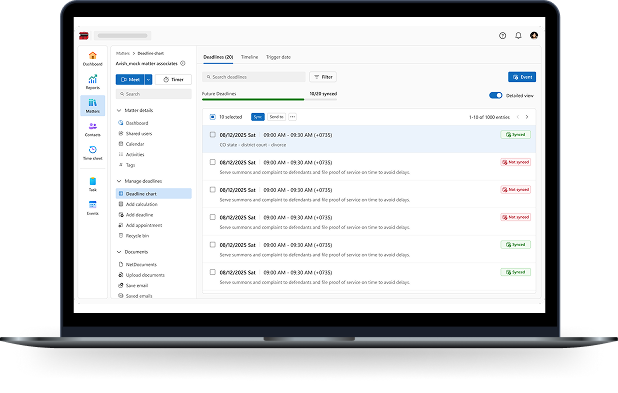Open the help question mark icon
This screenshot has height=393, width=618.
(x=503, y=35)
